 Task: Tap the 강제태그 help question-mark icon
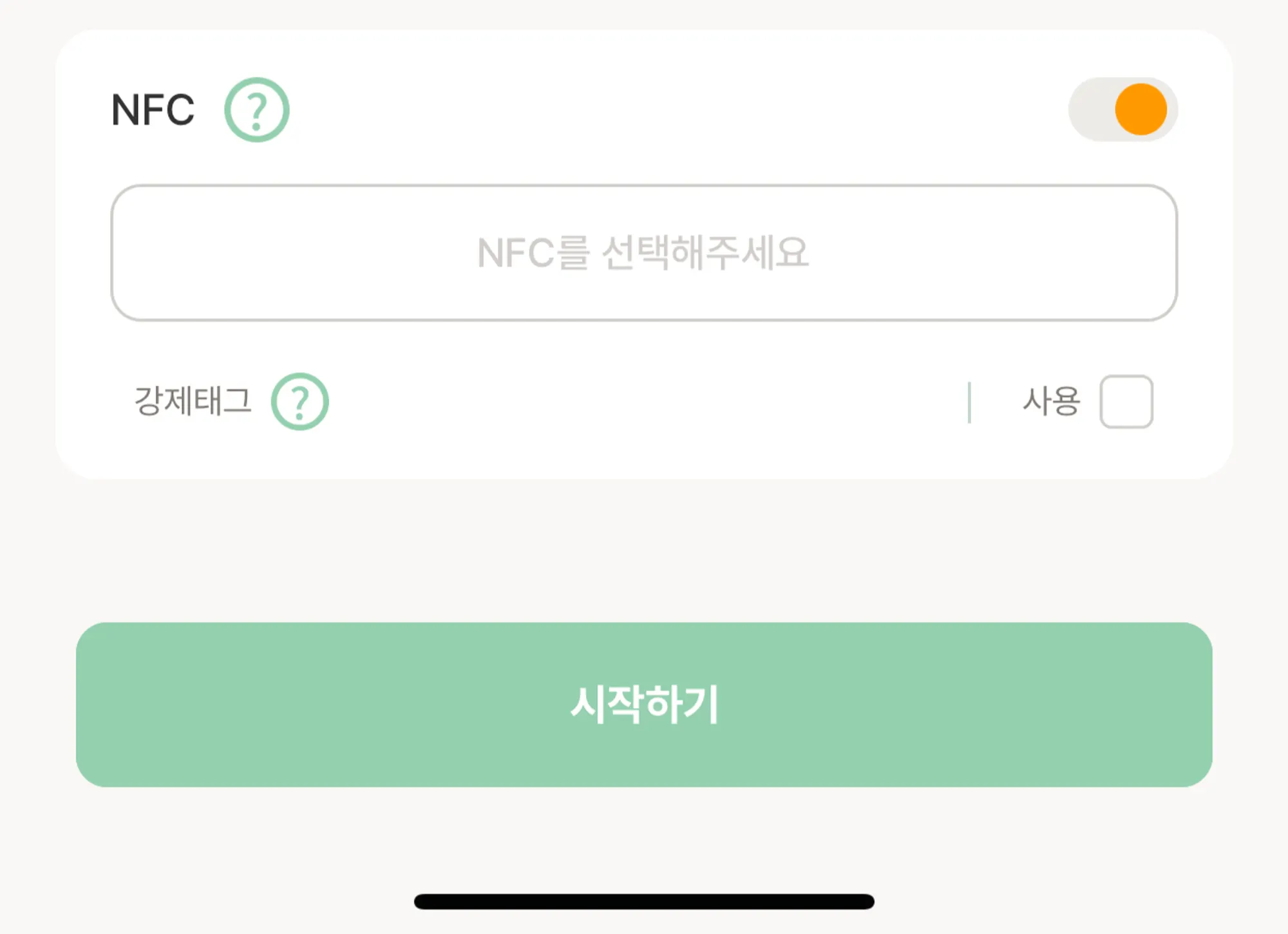[299, 402]
